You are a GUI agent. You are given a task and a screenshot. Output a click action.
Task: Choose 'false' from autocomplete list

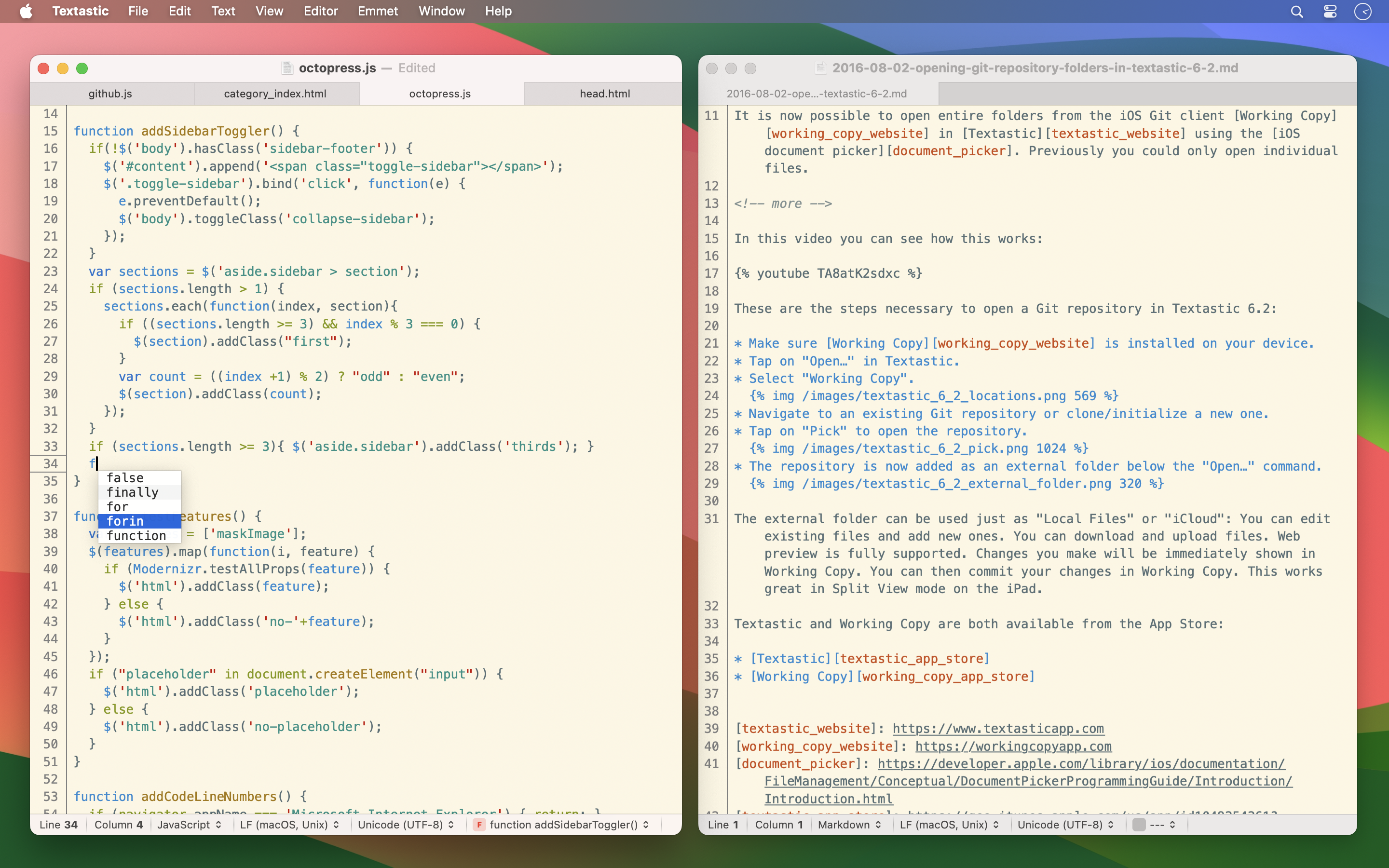pyautogui.click(x=139, y=477)
